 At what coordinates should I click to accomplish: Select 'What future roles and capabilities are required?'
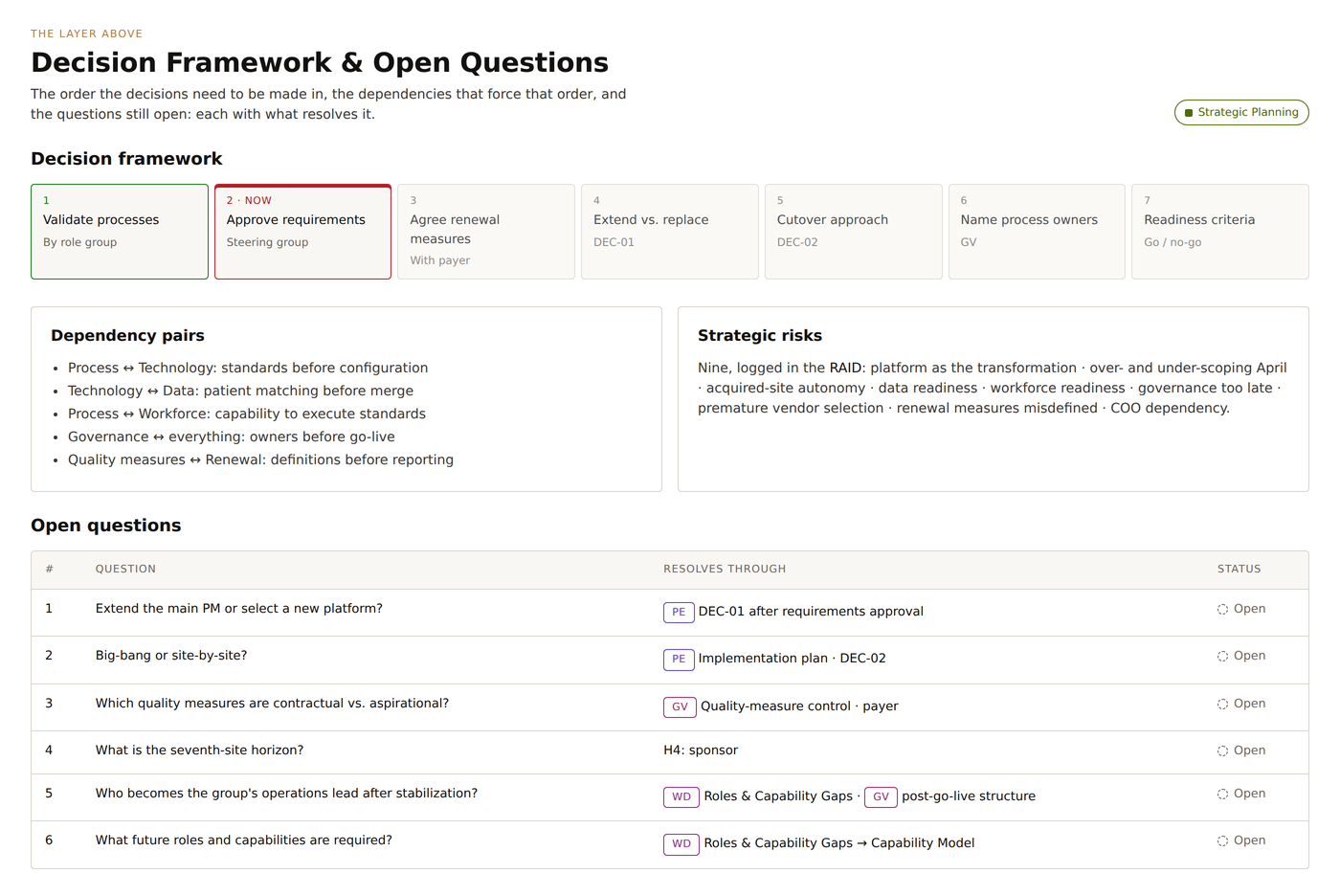tap(244, 840)
